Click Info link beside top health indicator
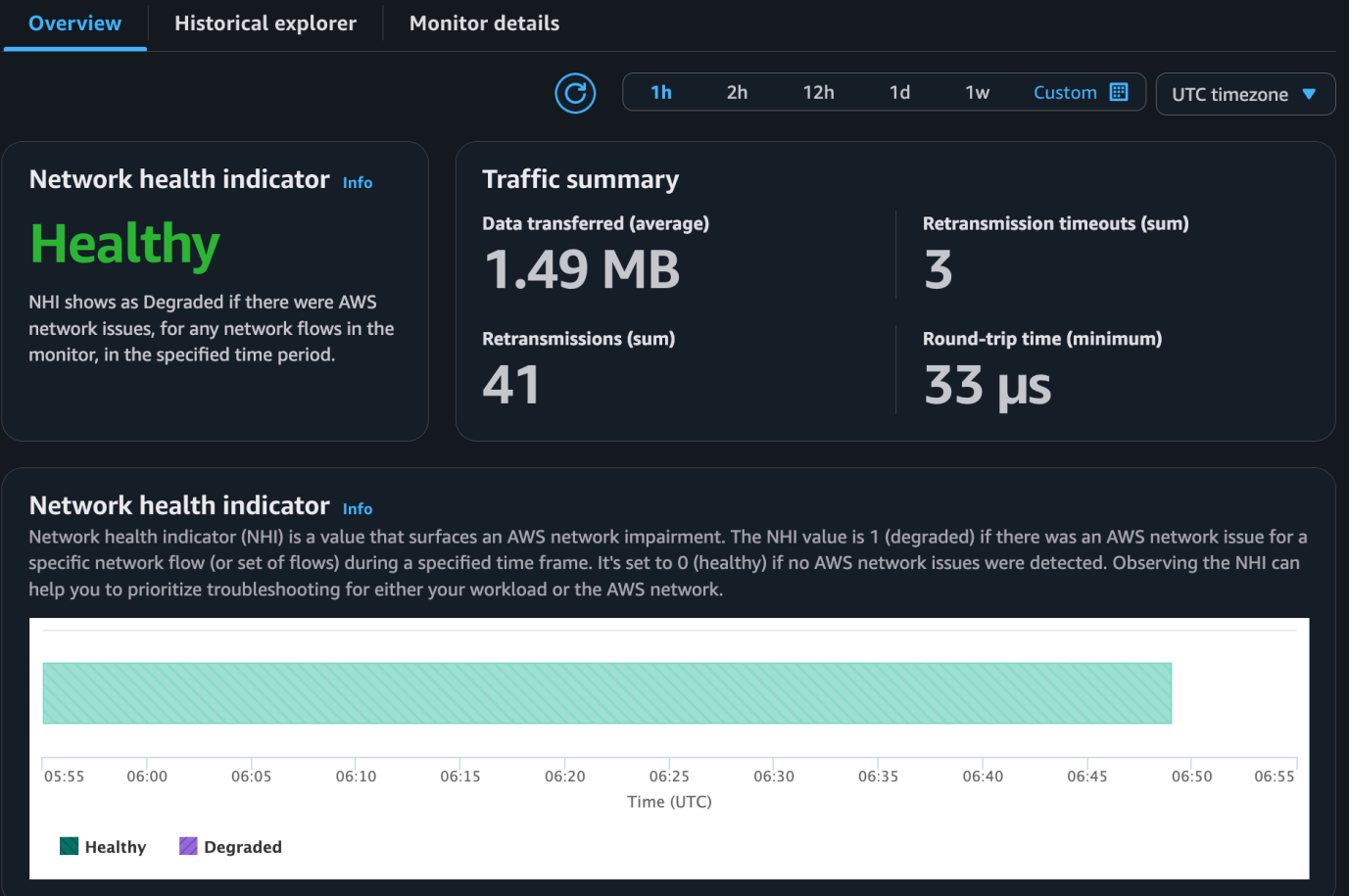The height and width of the screenshot is (896, 1349). pos(358,183)
